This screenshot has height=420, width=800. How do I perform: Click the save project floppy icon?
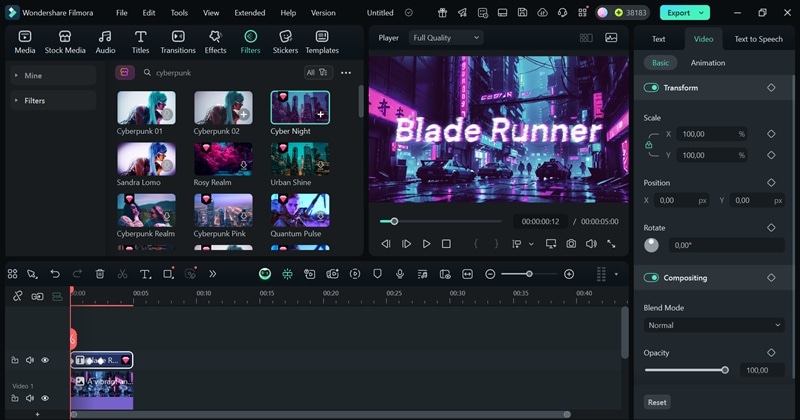pyautogui.click(x=522, y=13)
